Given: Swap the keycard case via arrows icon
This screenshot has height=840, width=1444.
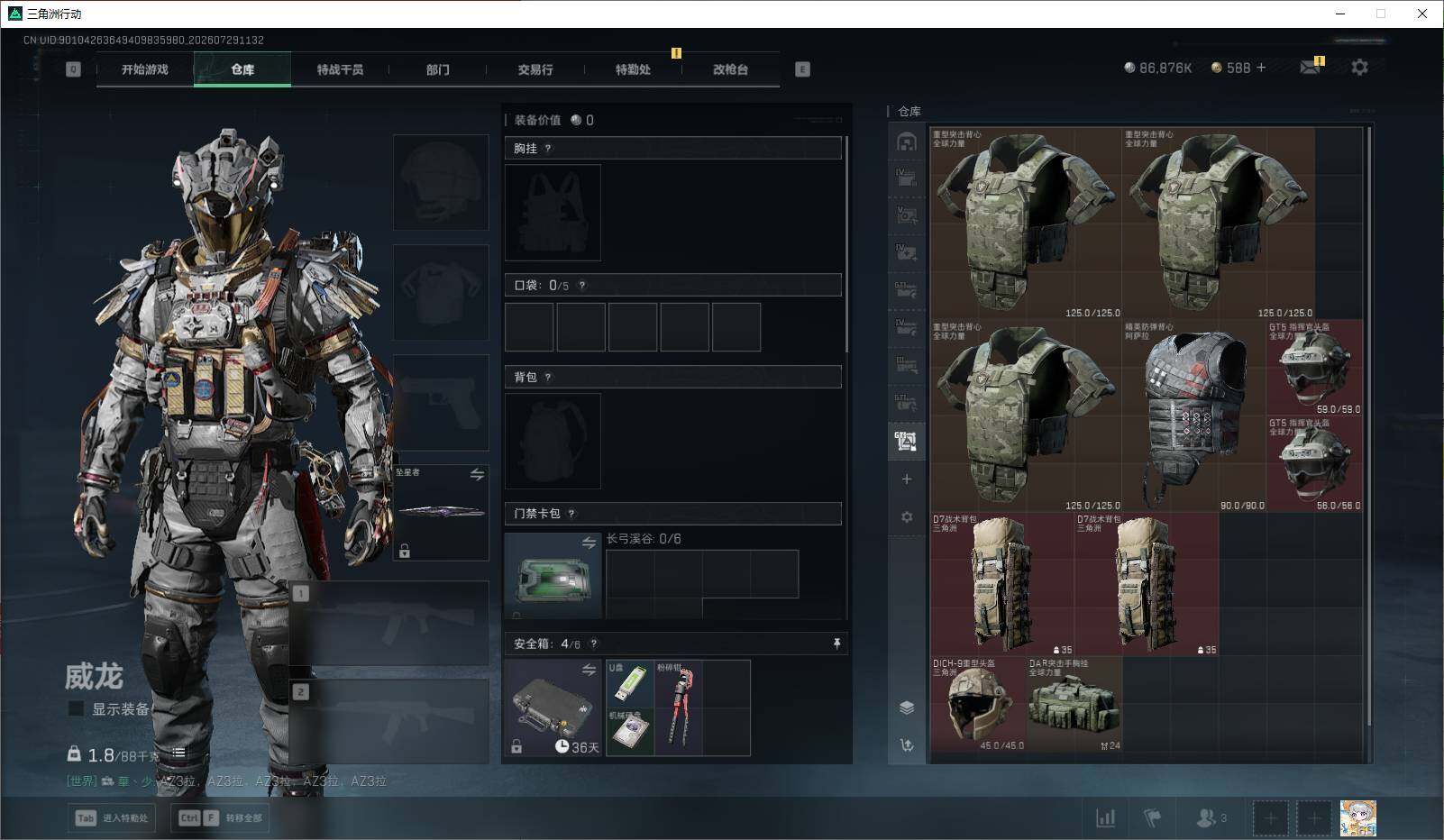Looking at the screenshot, I should pyautogui.click(x=589, y=543).
